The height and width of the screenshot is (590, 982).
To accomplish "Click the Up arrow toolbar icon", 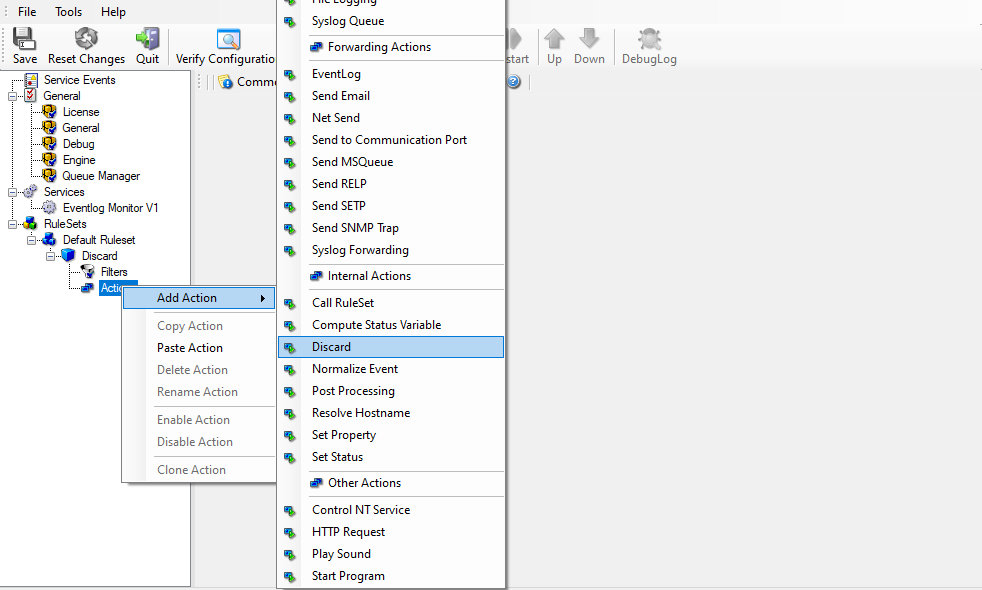I will pyautogui.click(x=554, y=39).
